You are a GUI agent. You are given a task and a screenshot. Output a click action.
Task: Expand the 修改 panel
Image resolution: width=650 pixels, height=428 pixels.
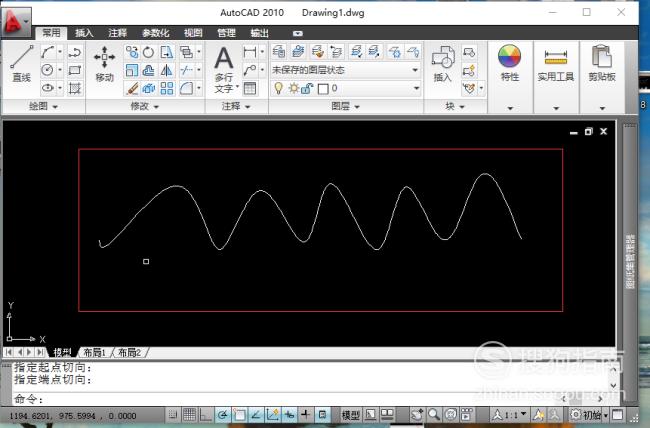pos(144,107)
